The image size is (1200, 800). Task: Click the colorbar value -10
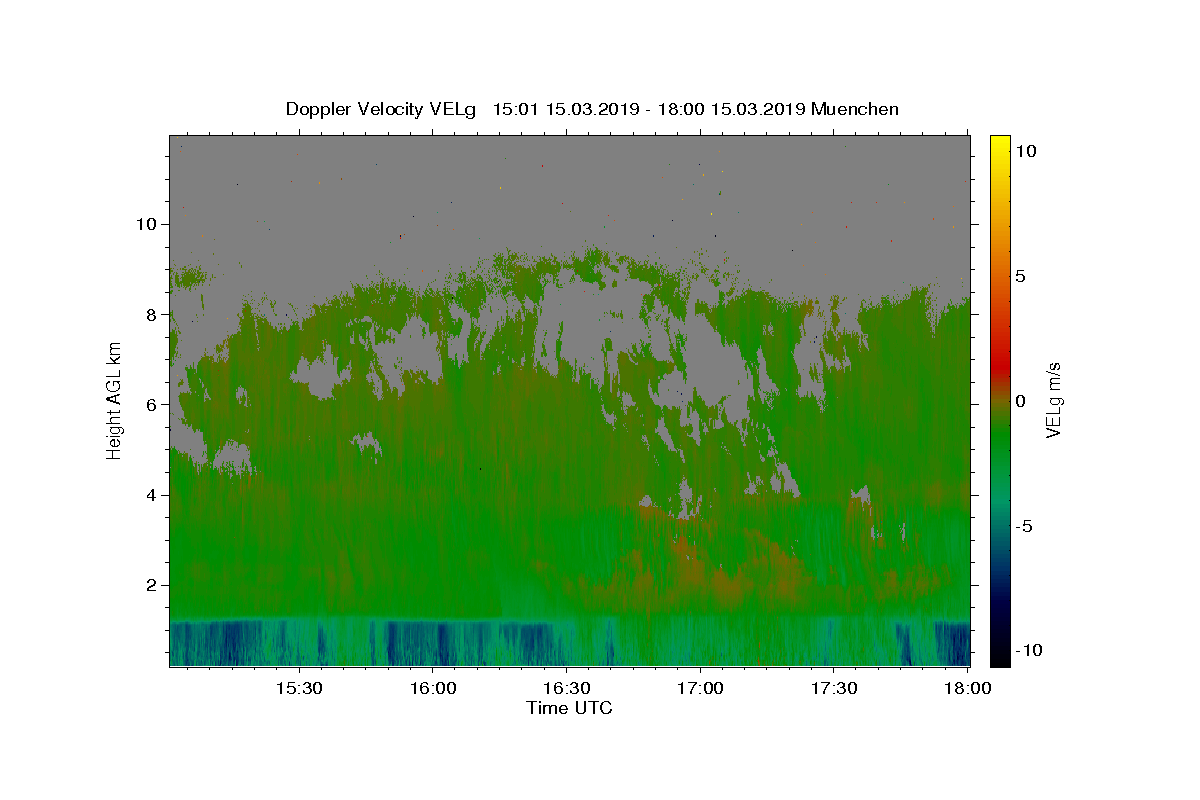coord(1028,651)
